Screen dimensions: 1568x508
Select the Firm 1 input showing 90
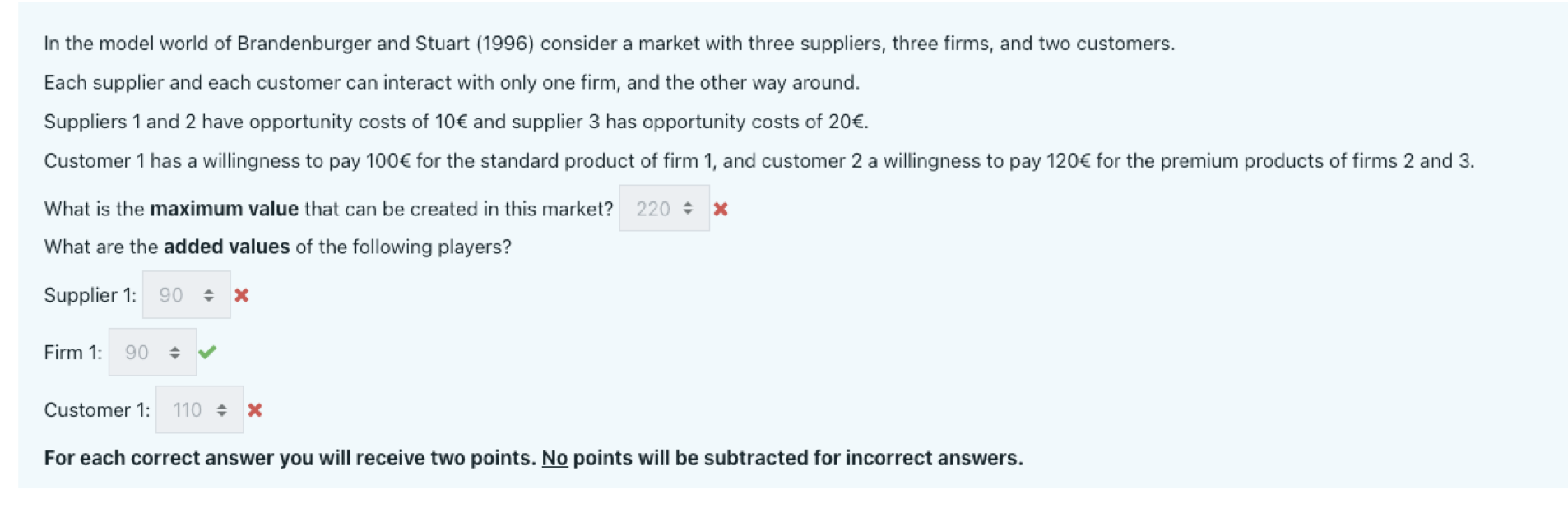[x=138, y=352]
